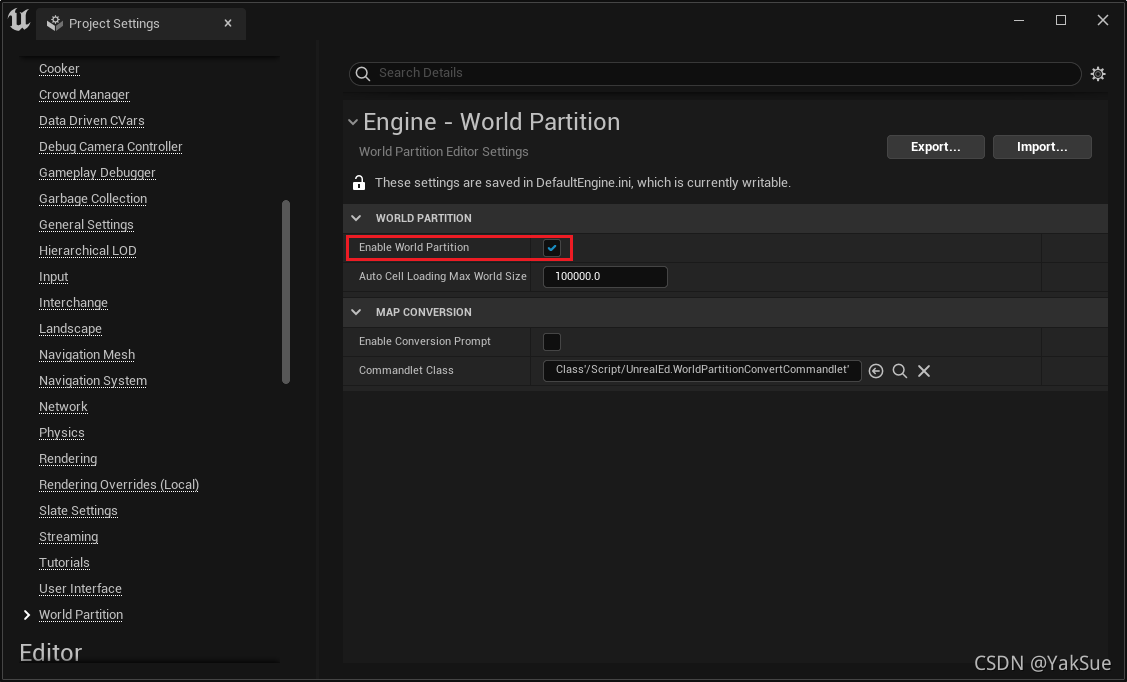Close the Project Settings tab

228,23
